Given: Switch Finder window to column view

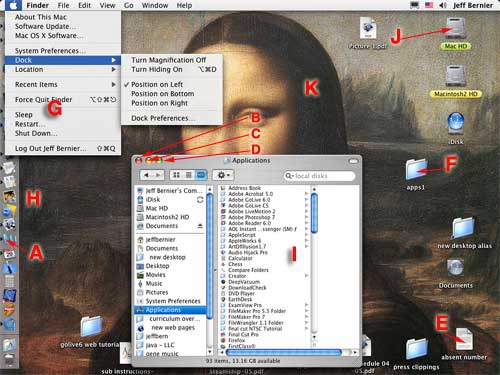Looking at the screenshot, I should click(x=201, y=175).
